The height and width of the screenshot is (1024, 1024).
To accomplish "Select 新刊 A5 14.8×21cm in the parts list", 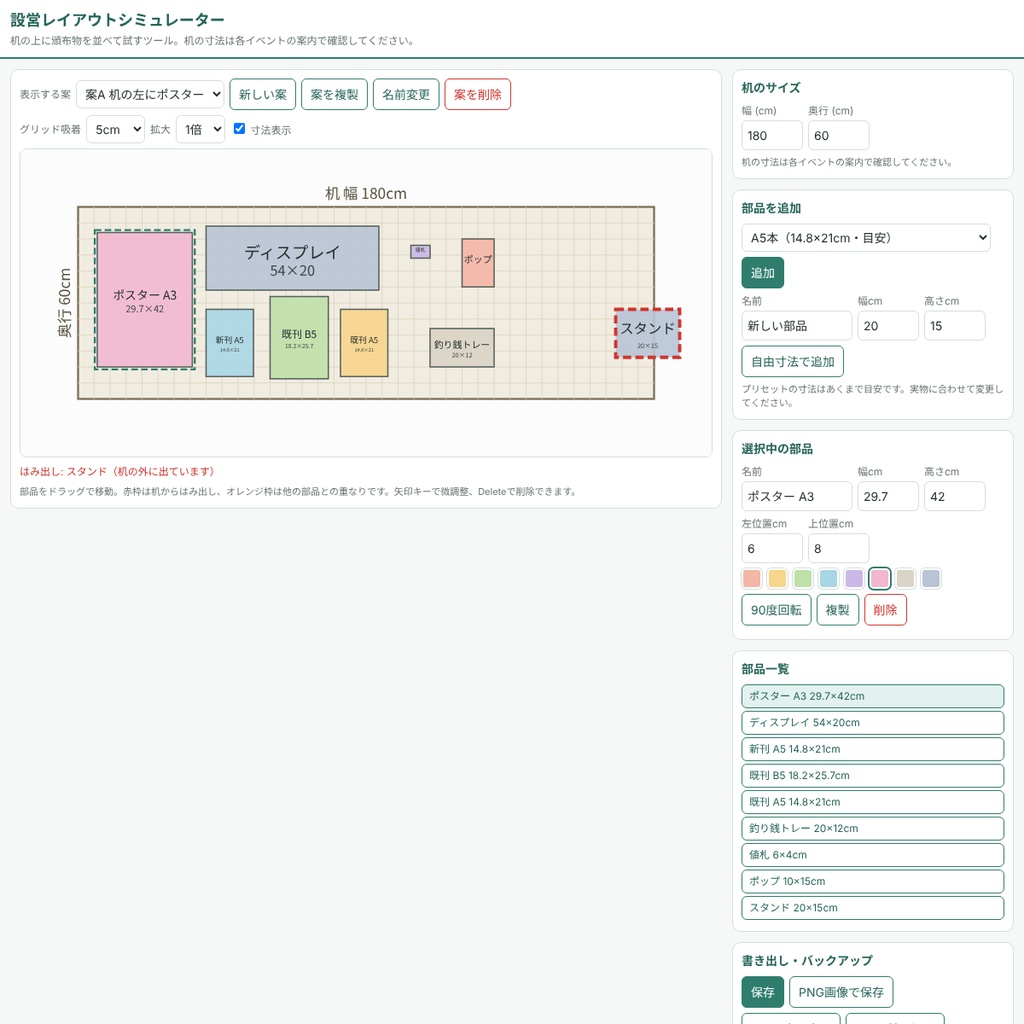I will tap(872, 748).
